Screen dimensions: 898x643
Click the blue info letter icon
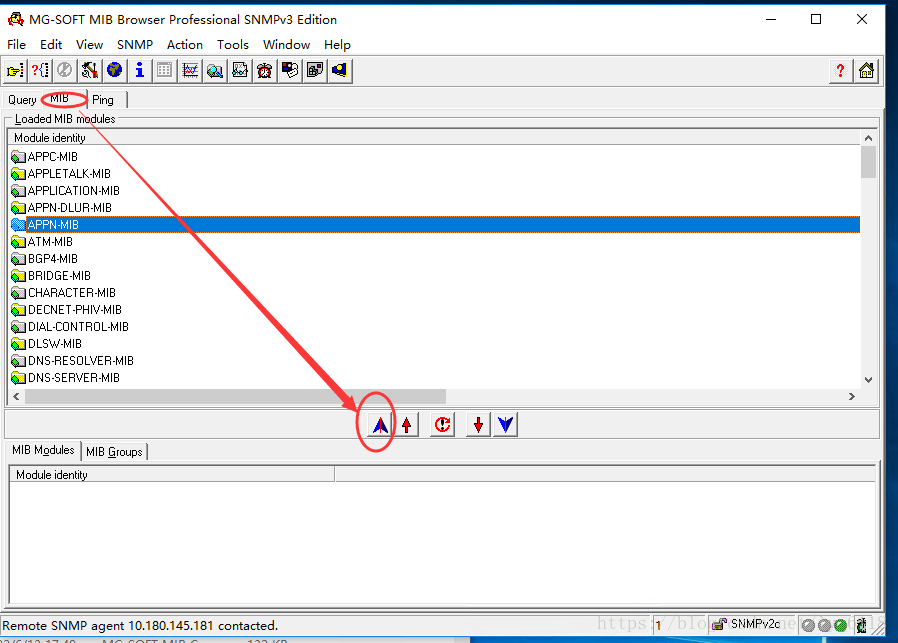point(139,70)
